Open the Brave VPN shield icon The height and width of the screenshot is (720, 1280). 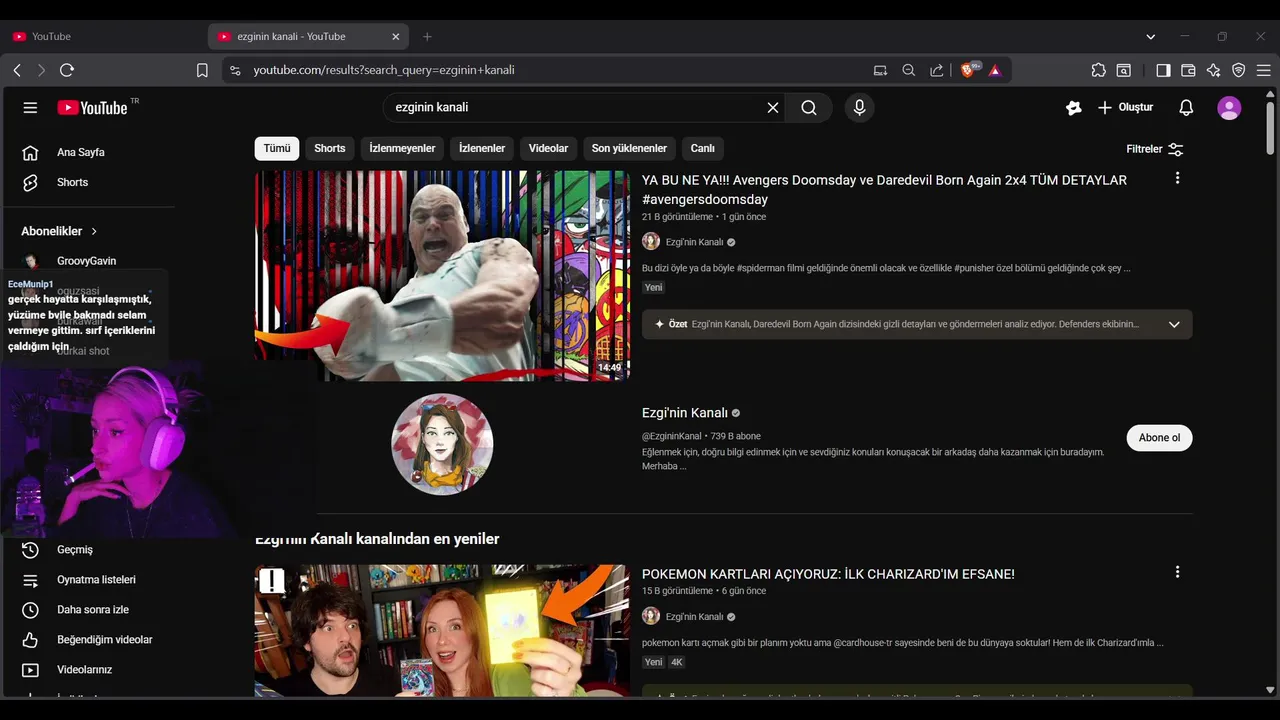tap(1238, 70)
